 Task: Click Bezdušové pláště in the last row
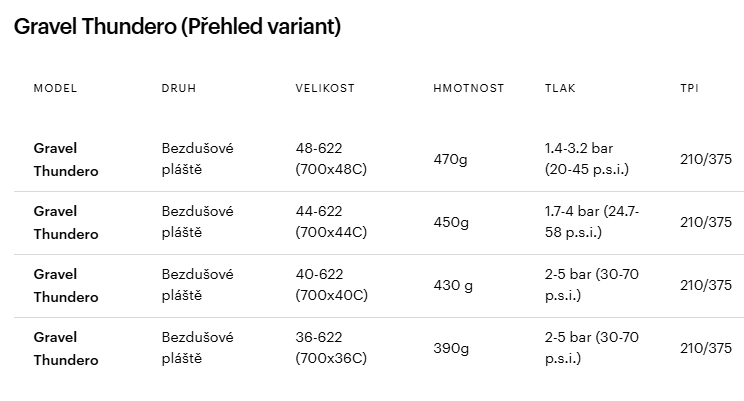(197, 348)
